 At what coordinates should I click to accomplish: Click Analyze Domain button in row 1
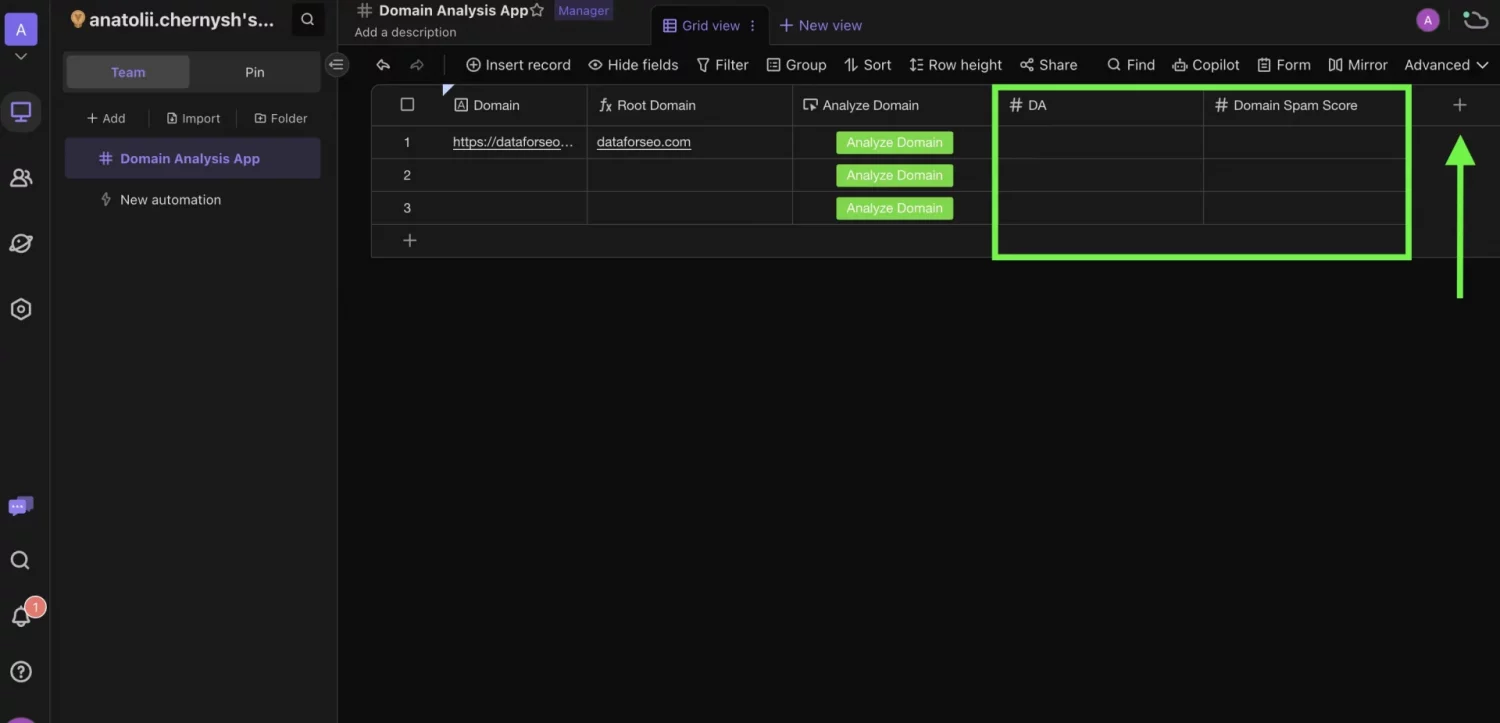click(894, 142)
